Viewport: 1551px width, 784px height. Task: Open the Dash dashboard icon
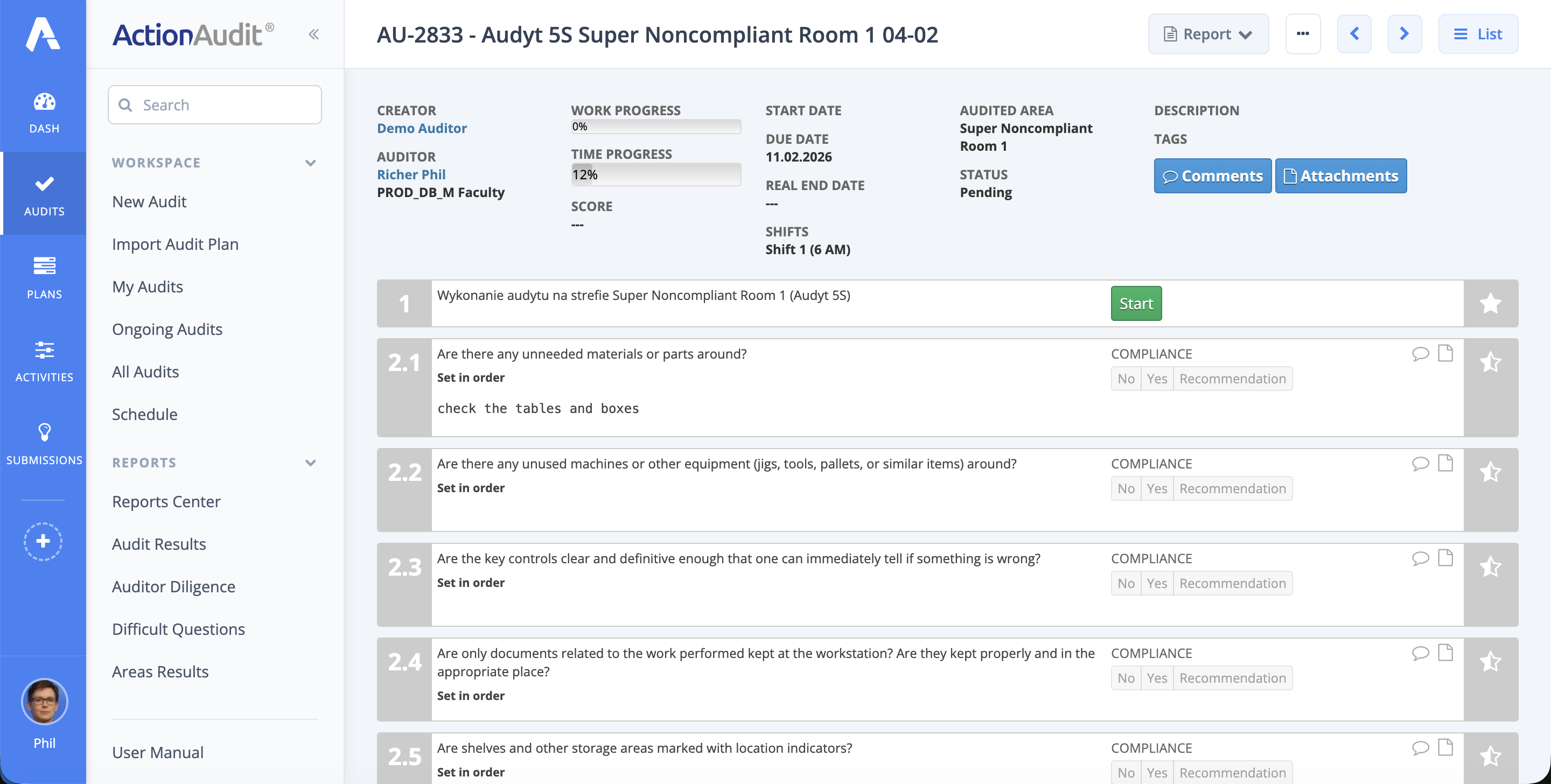(x=44, y=111)
